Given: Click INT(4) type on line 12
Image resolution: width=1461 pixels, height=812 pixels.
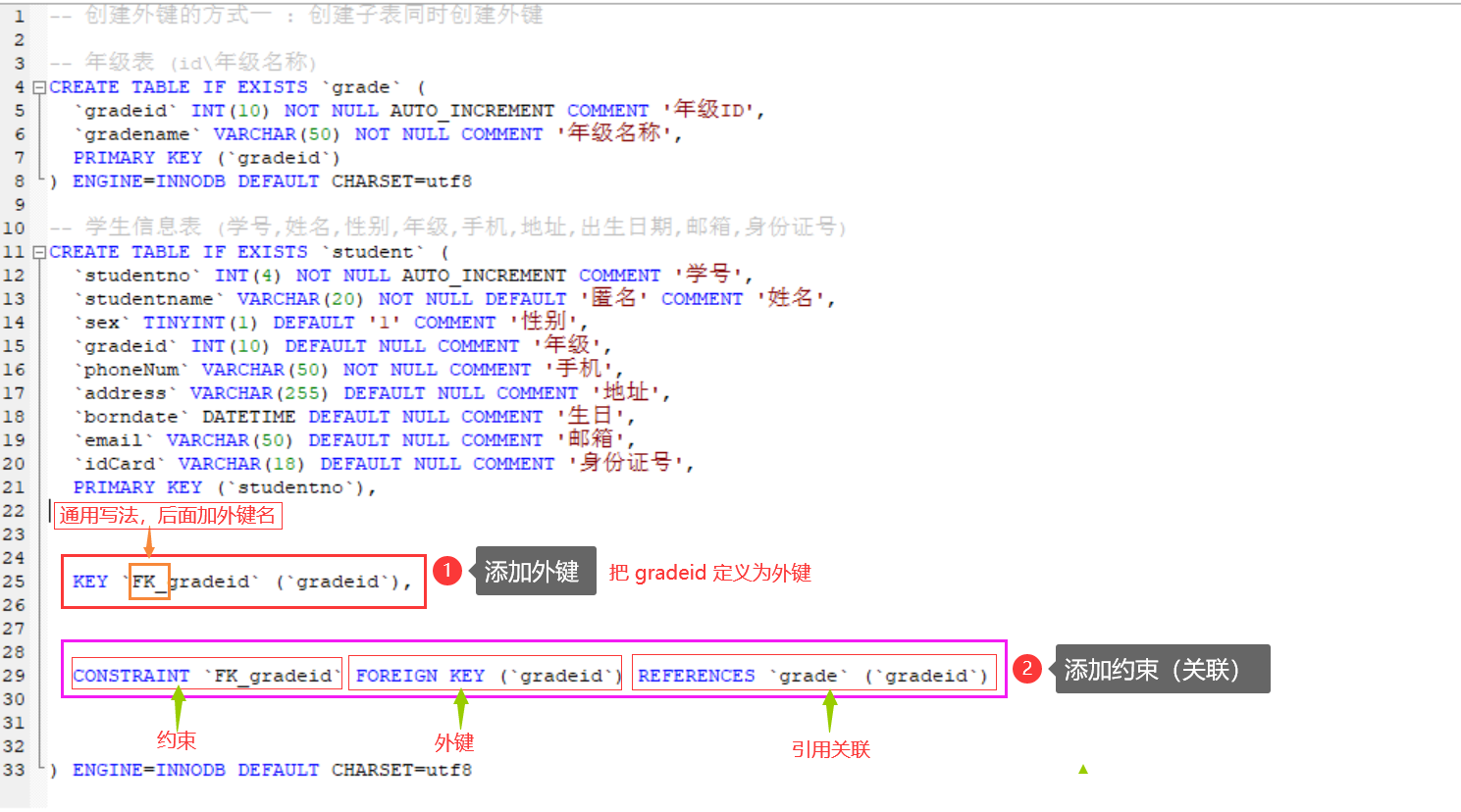Looking at the screenshot, I should [x=248, y=276].
